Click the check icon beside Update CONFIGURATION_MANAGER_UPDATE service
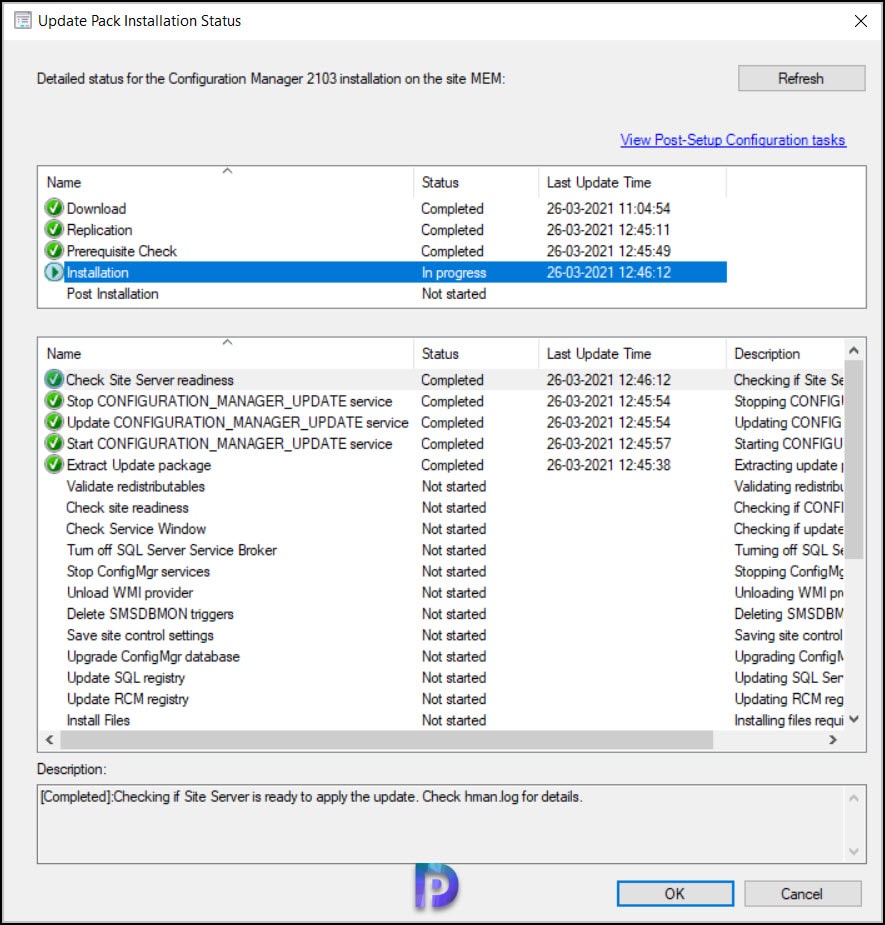Image resolution: width=885 pixels, height=925 pixels. (x=54, y=422)
